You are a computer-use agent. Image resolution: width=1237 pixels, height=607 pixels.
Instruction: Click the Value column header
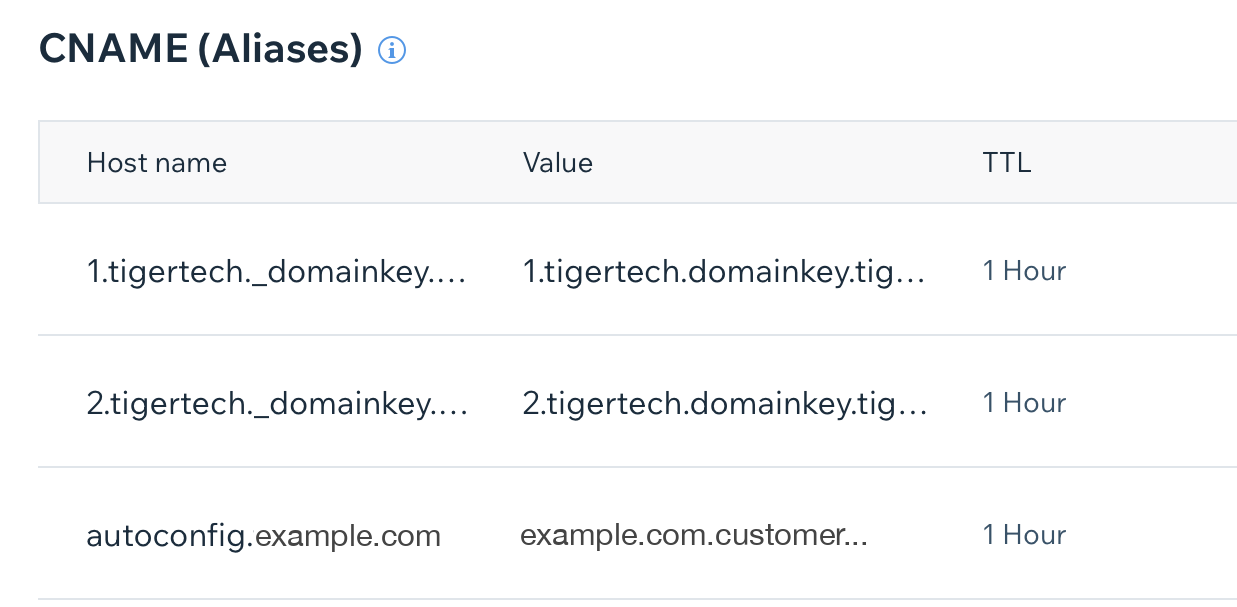pos(558,163)
